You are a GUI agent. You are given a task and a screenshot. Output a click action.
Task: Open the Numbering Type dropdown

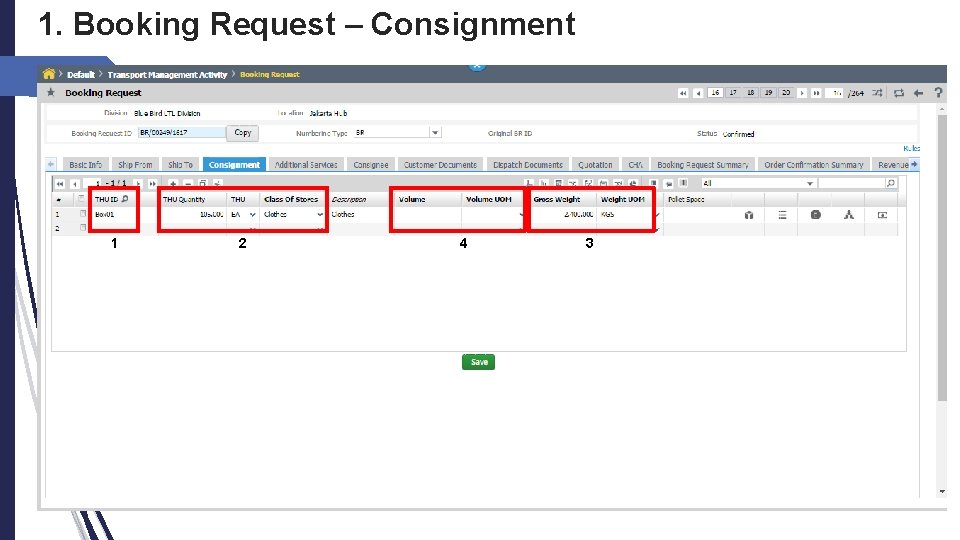pyautogui.click(x=435, y=133)
